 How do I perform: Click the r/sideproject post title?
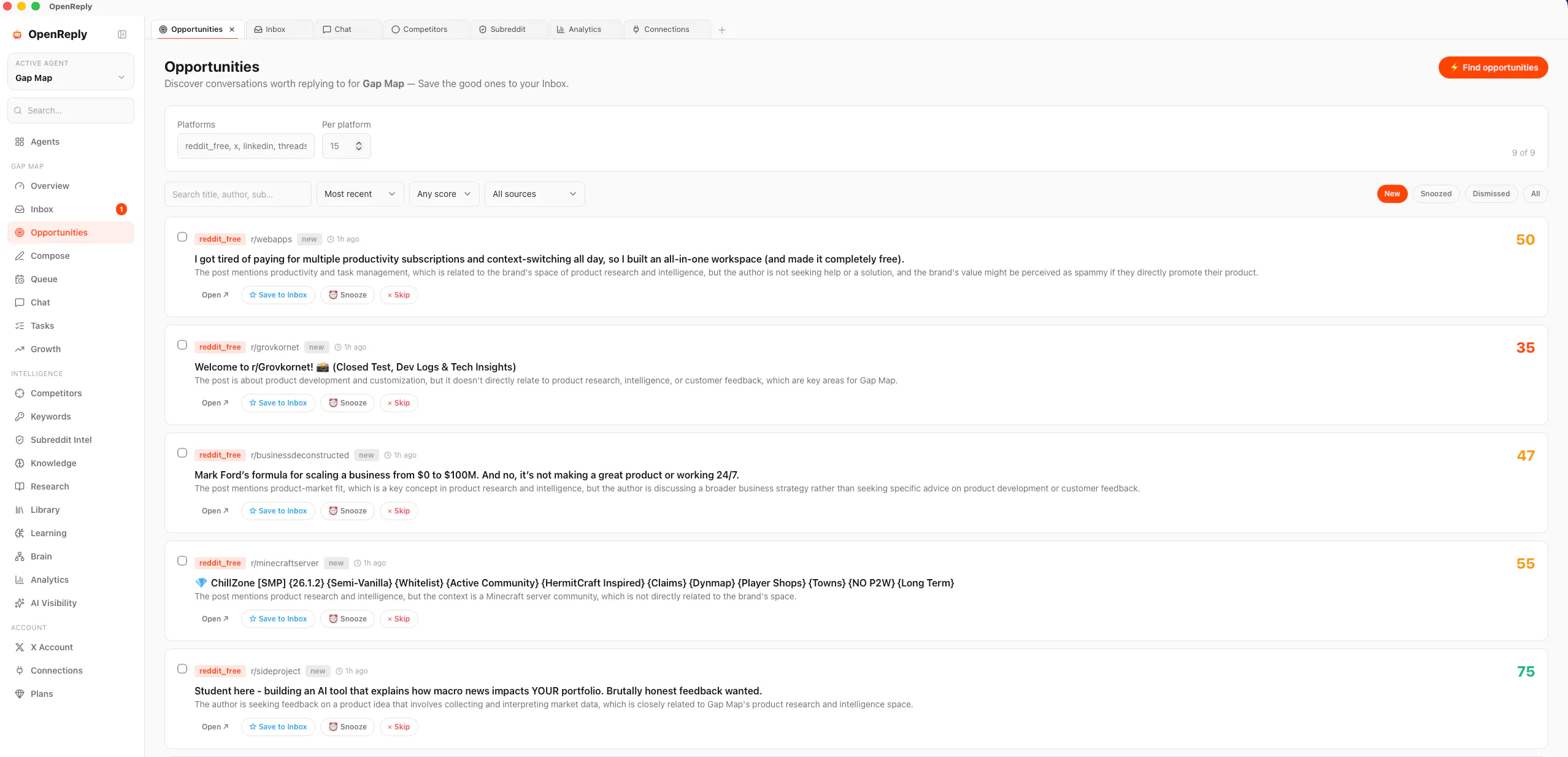tap(478, 691)
